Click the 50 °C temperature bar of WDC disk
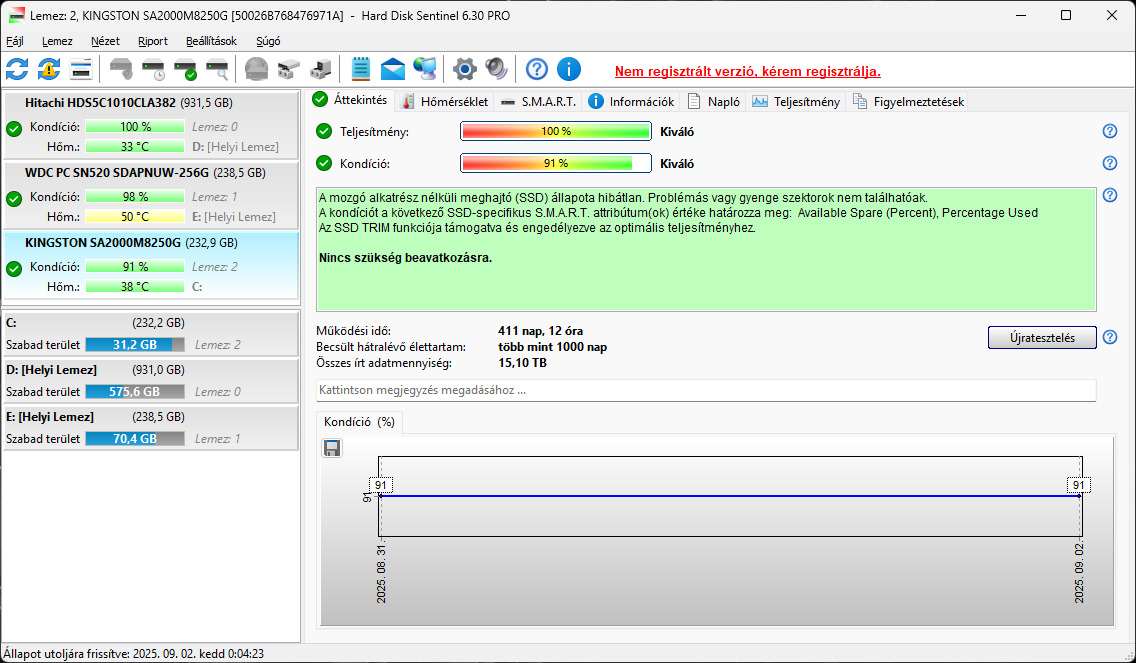Screen dimensions: 1136x663 [135, 217]
